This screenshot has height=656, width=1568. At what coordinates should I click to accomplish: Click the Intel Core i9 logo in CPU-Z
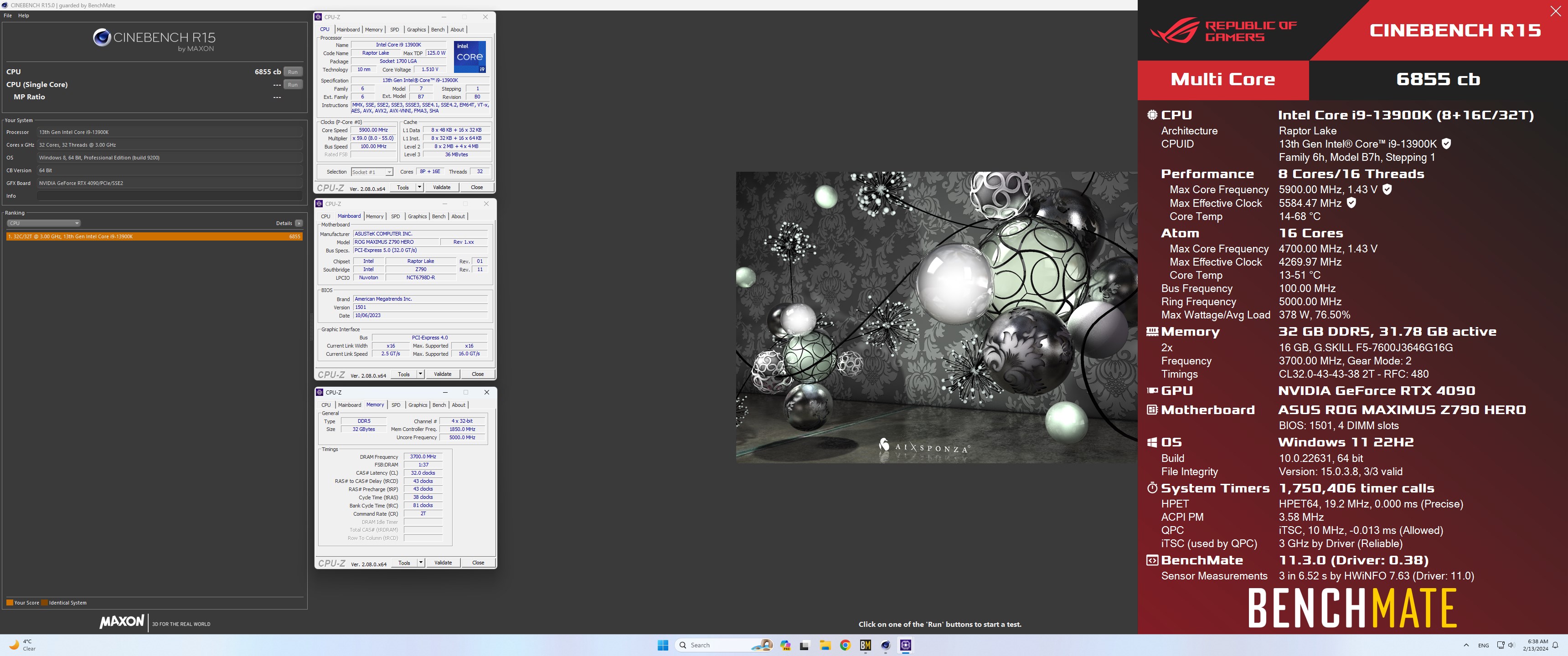point(470,57)
